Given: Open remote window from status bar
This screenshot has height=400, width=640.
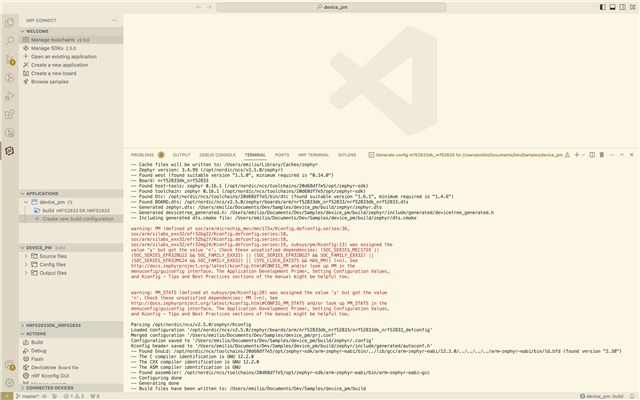Looking at the screenshot, I should click(x=7, y=396).
